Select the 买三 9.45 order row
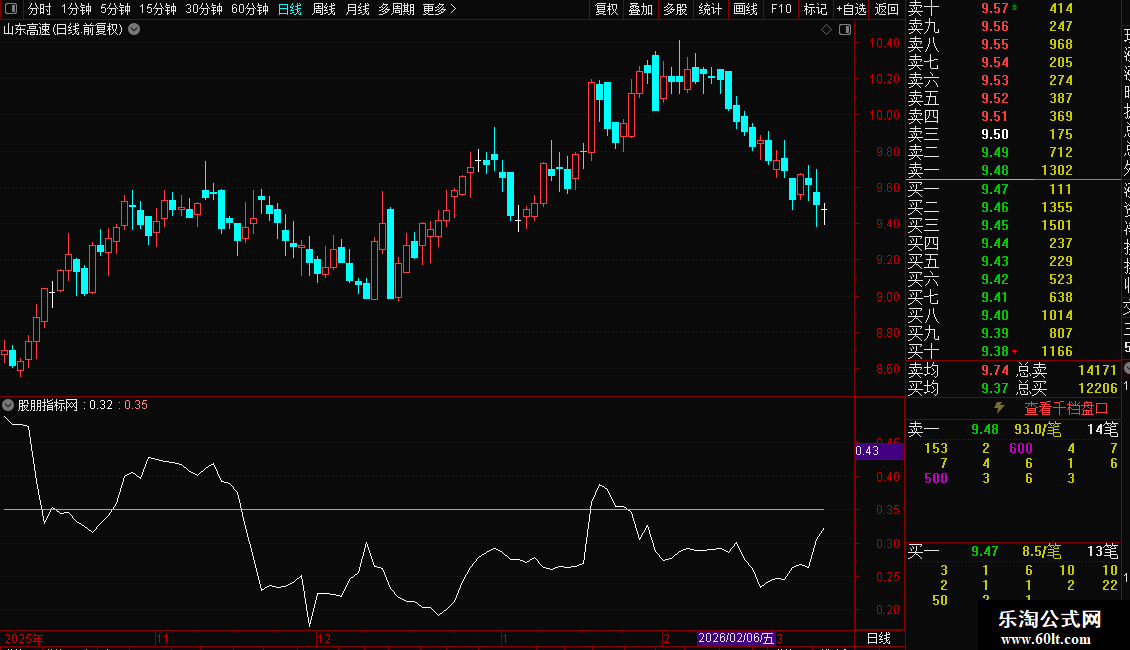This screenshot has width=1130, height=650. coord(1013,225)
